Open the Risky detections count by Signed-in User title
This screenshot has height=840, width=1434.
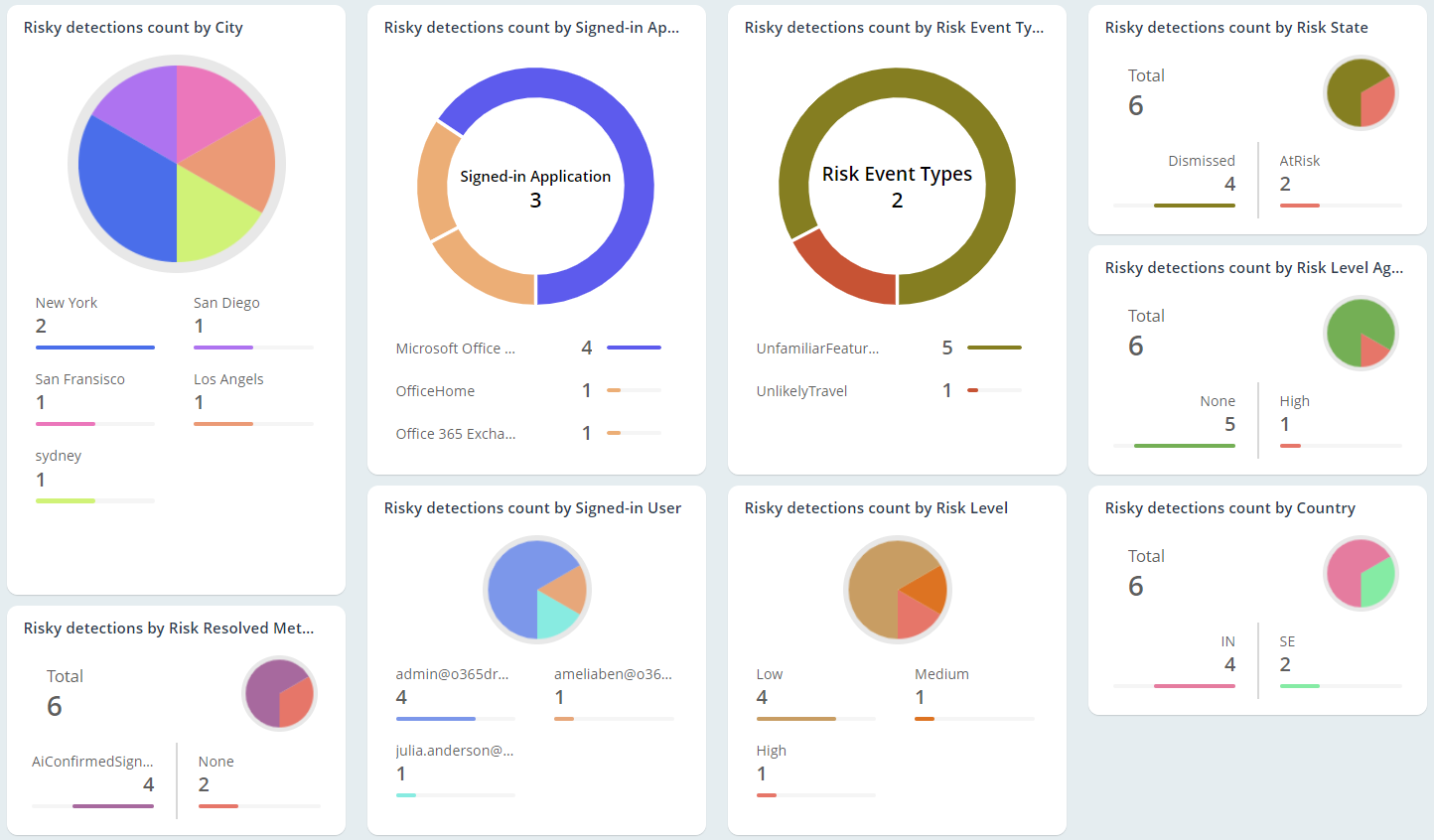[532, 507]
